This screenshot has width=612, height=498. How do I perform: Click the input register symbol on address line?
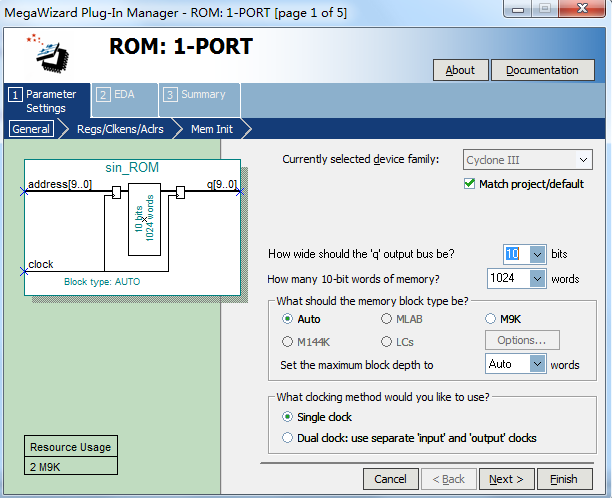pyautogui.click(x=116, y=192)
